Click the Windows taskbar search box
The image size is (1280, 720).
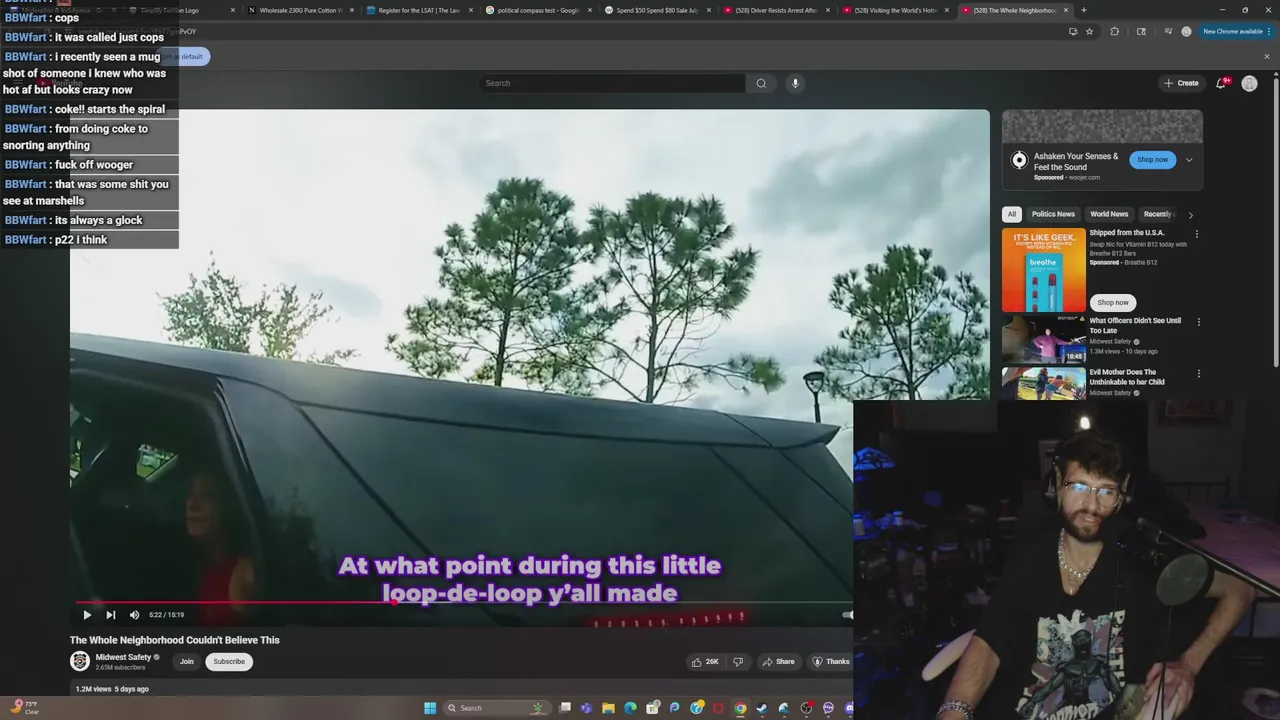[x=498, y=708]
